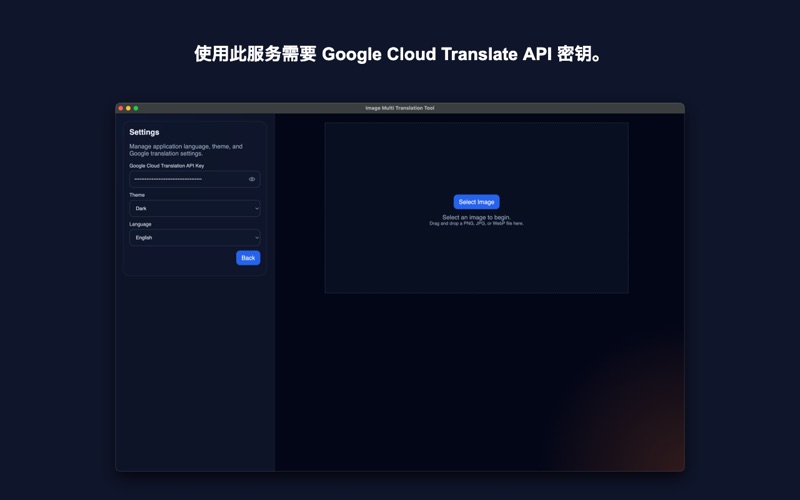This screenshot has height=500, width=800.
Task: Click the empty image drop zone area
Action: [x=476, y=260]
